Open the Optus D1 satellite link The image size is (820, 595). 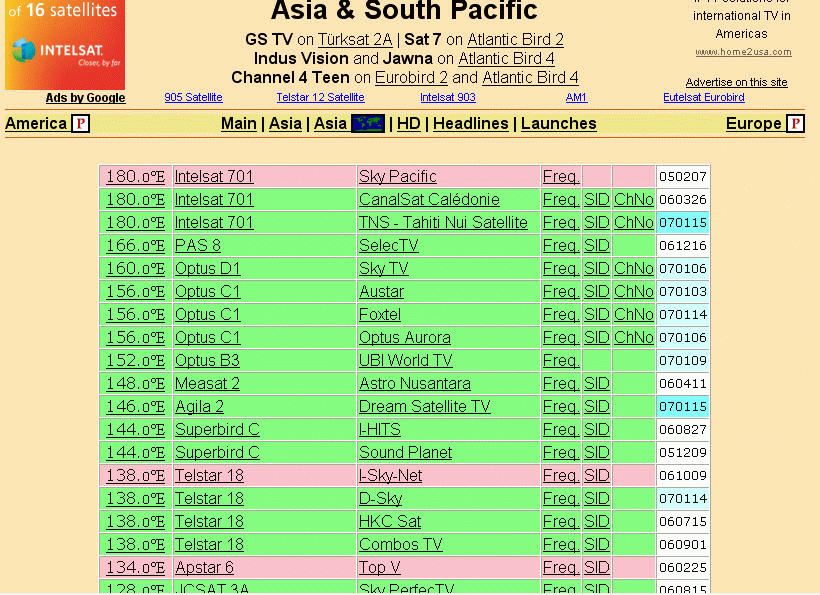(x=208, y=269)
